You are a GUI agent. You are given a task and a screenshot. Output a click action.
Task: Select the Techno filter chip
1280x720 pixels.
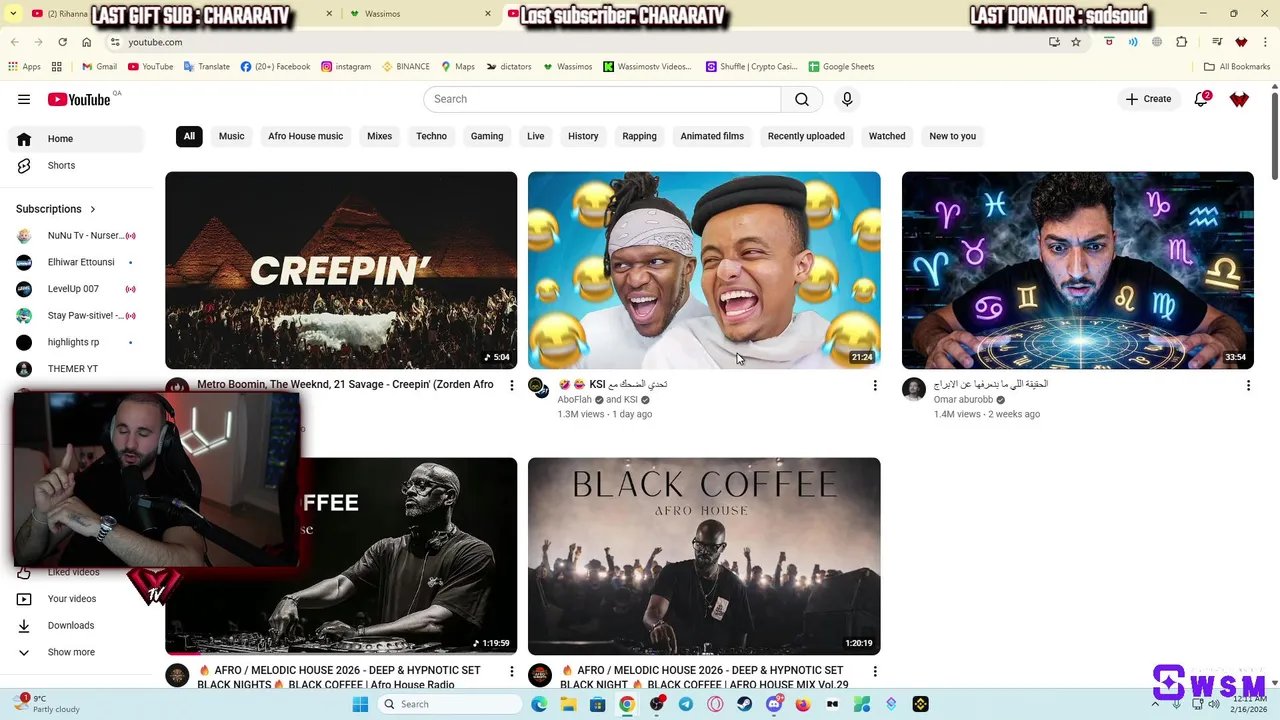point(432,136)
